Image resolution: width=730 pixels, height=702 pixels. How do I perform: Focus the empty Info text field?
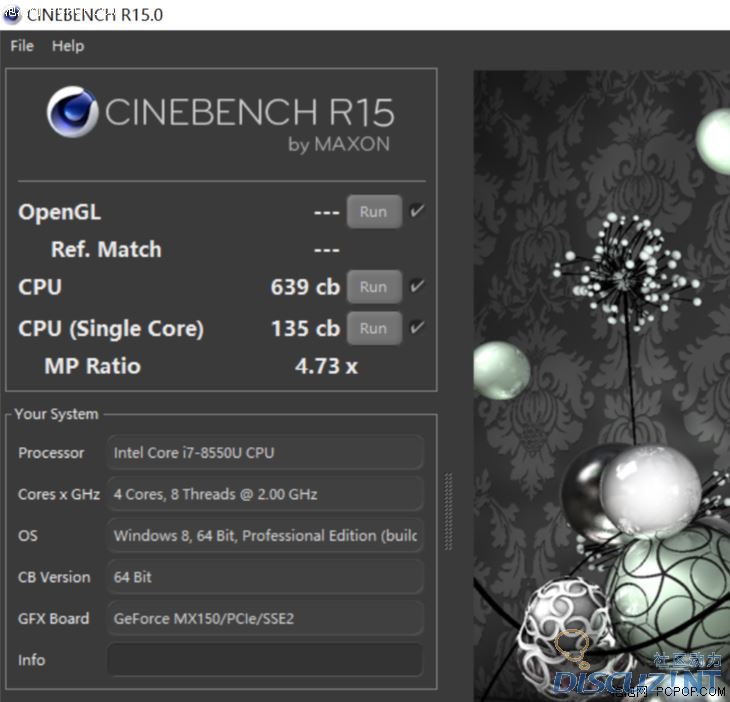(265, 660)
